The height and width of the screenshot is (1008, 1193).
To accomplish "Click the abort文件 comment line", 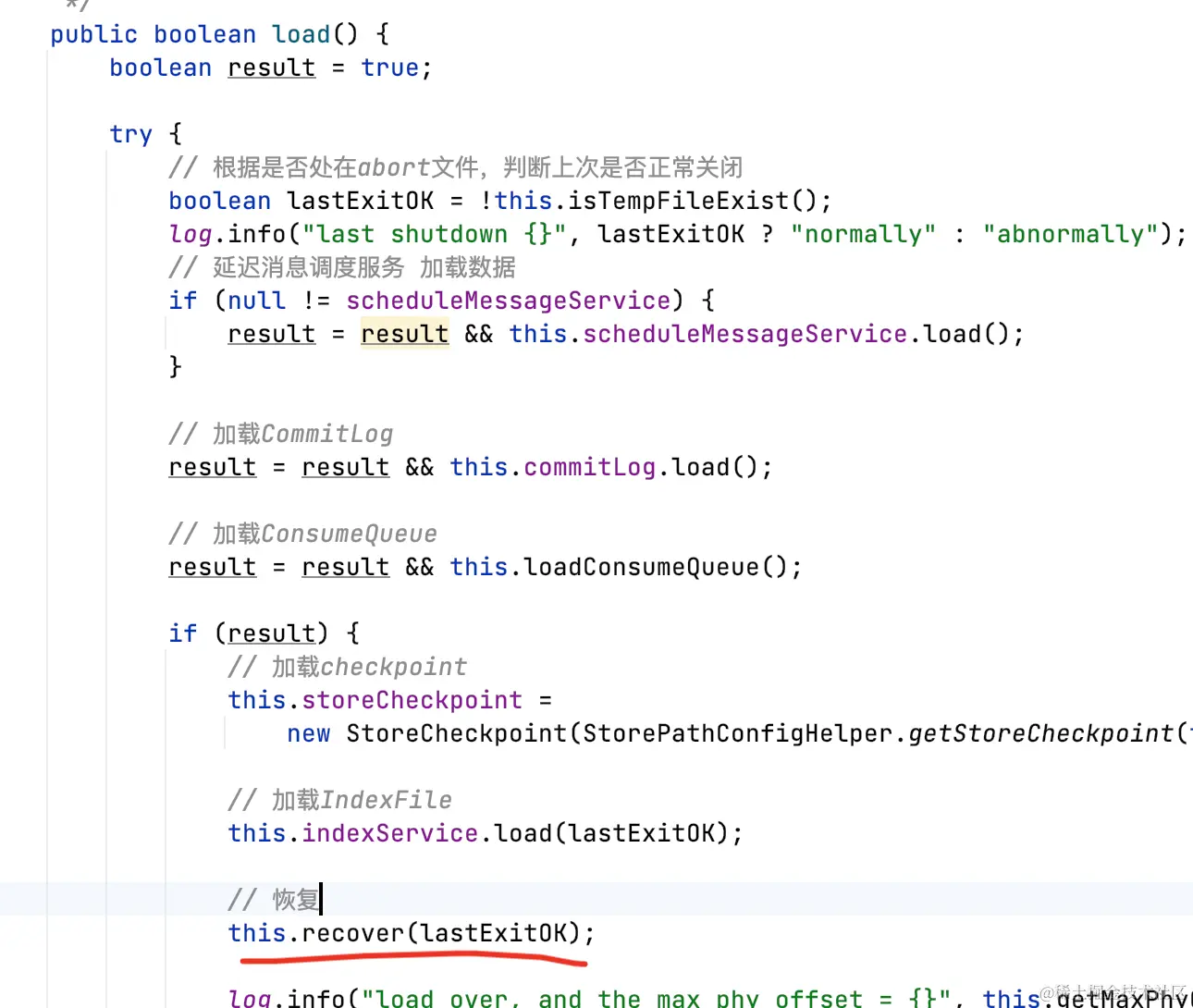I will tap(455, 167).
